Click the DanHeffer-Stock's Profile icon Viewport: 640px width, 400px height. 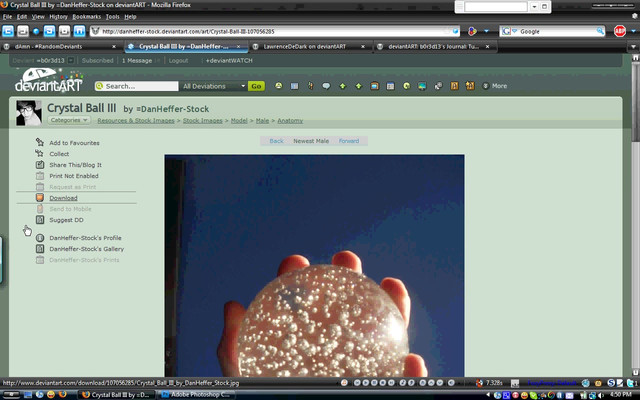click(x=40, y=238)
